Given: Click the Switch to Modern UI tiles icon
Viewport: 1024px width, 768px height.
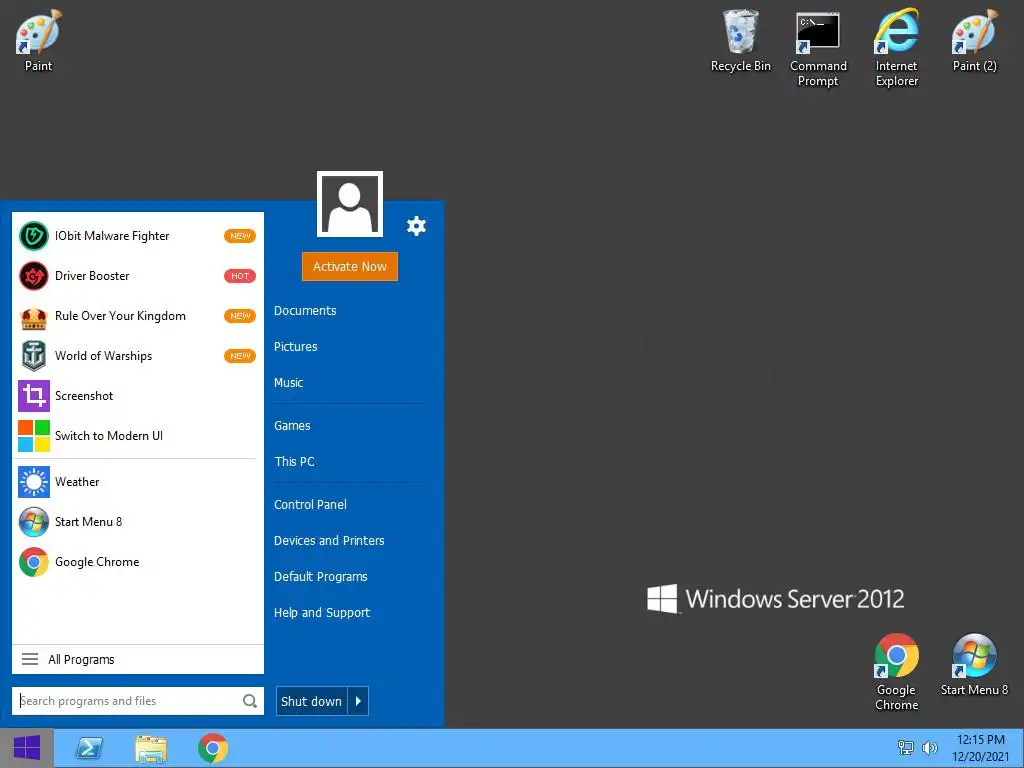Looking at the screenshot, I should tap(33, 436).
